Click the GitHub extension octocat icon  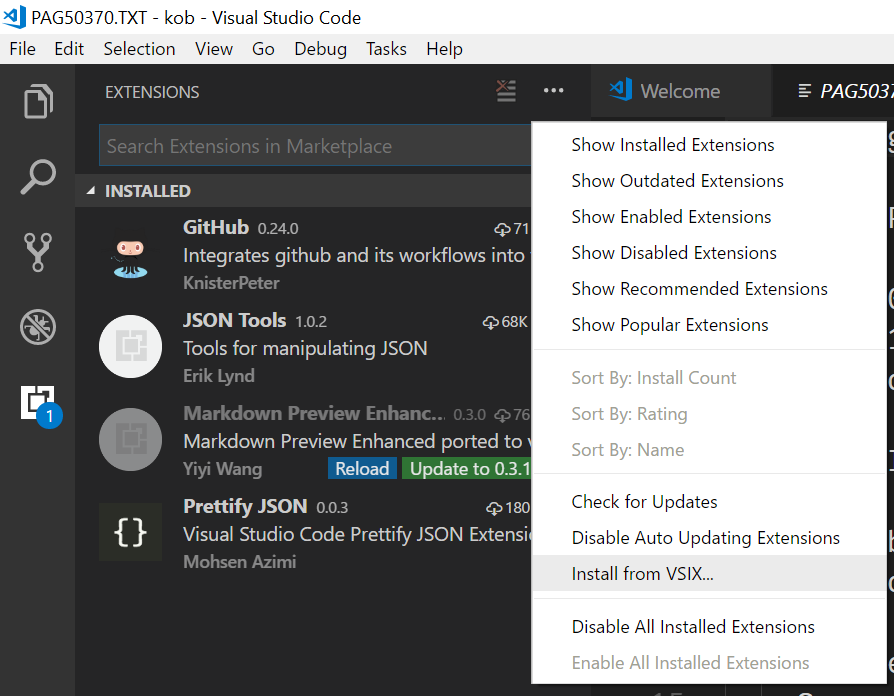pyautogui.click(x=131, y=258)
